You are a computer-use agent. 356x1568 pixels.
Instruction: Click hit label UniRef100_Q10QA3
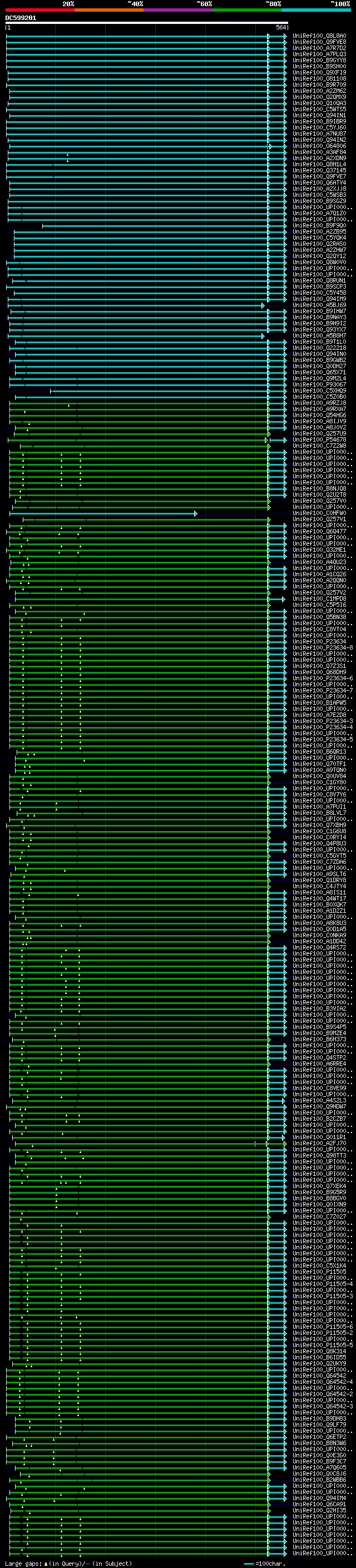point(319,103)
